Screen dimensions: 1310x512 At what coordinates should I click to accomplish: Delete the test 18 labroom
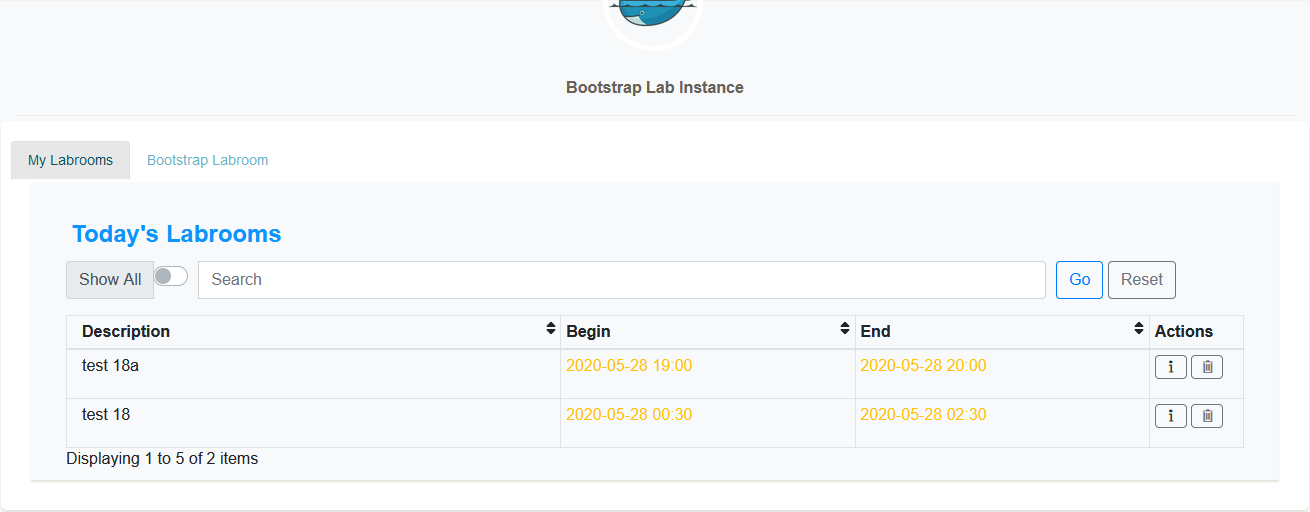click(1207, 416)
